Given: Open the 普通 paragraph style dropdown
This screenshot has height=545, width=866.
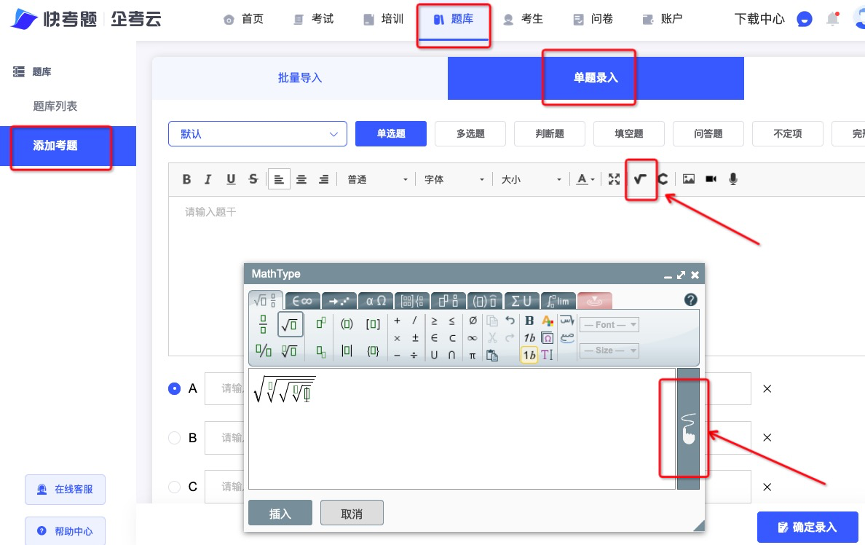Looking at the screenshot, I should click(377, 179).
